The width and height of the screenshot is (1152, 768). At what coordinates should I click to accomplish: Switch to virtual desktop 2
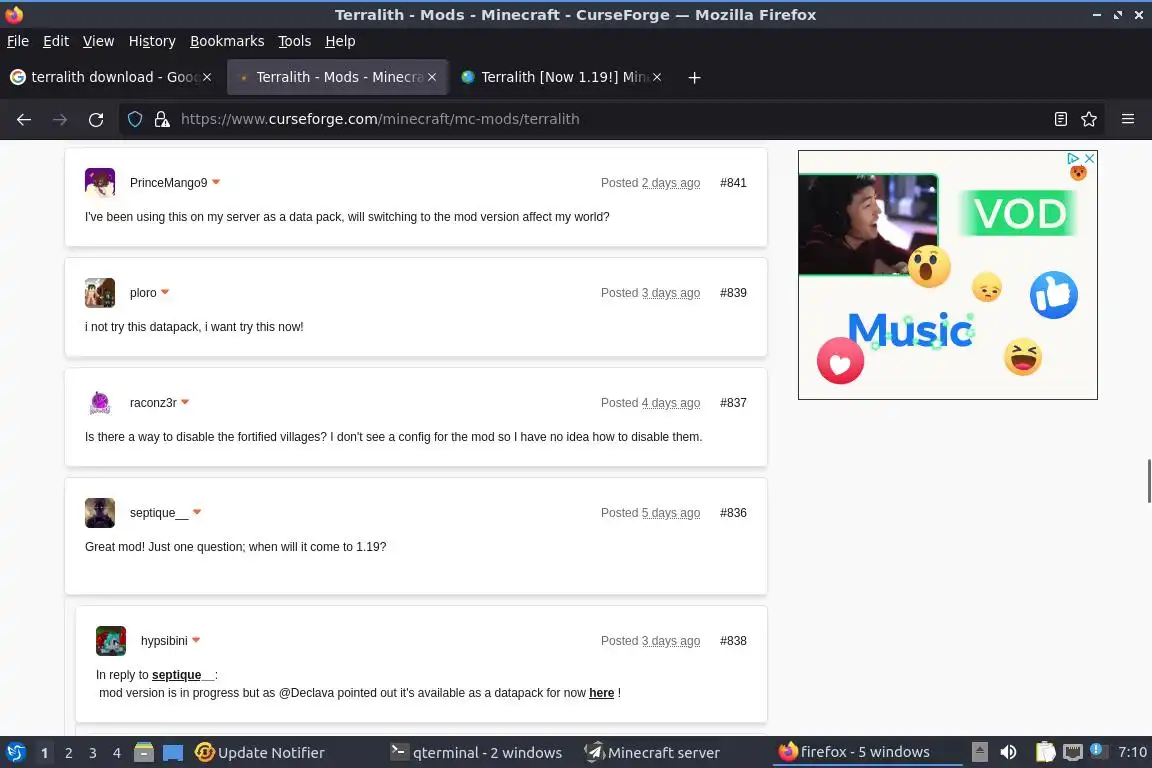pyautogui.click(x=68, y=753)
